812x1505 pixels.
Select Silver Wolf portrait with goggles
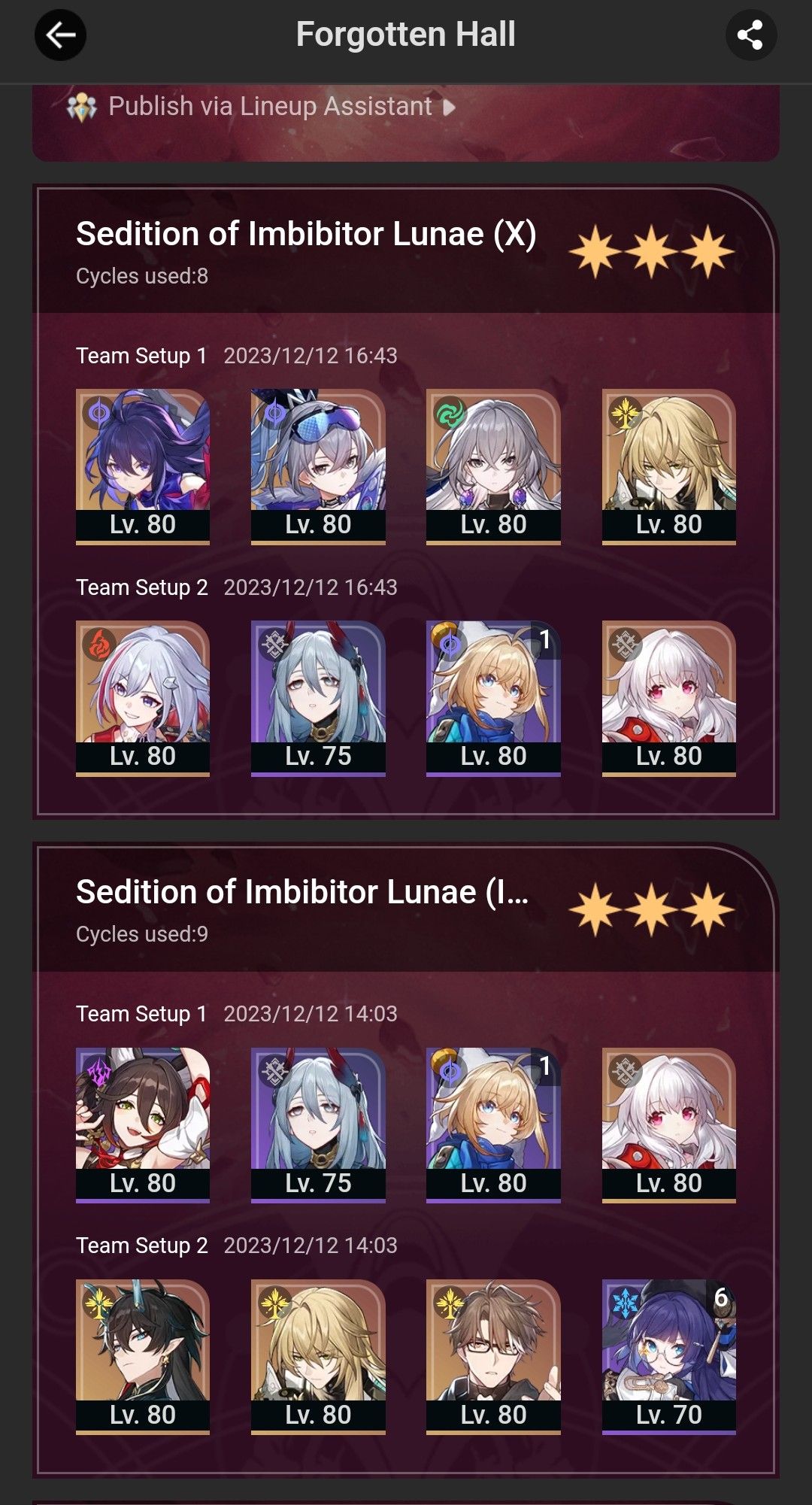click(318, 465)
